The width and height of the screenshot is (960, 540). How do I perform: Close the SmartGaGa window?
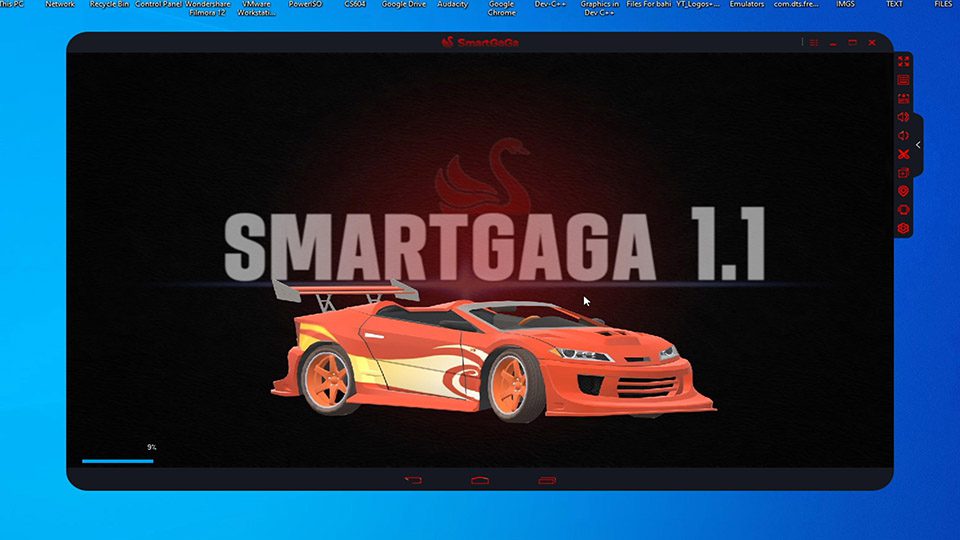coord(872,43)
